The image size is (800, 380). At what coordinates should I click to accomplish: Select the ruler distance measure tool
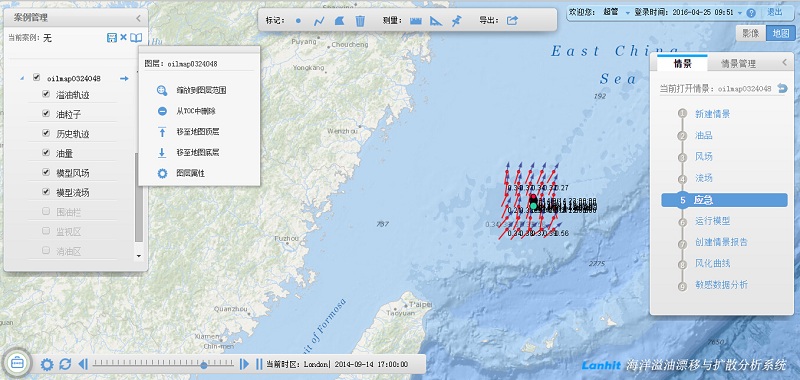416,21
